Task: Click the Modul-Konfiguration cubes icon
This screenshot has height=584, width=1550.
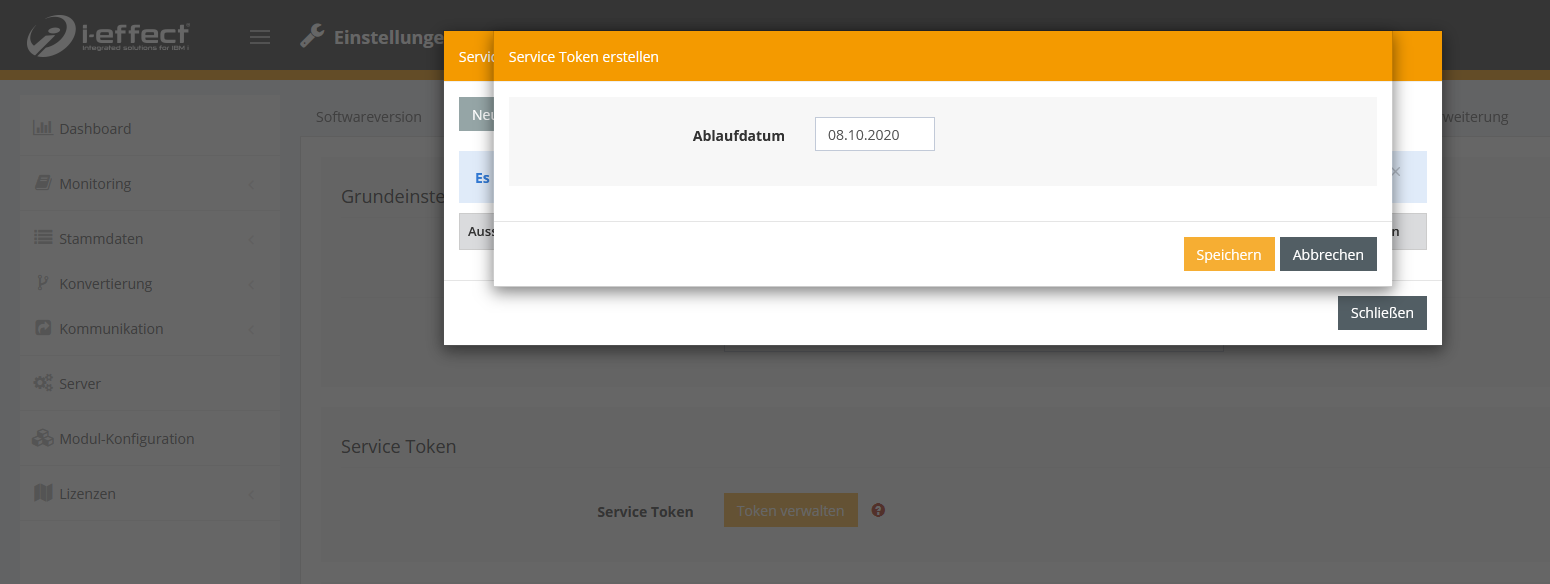Action: pos(42,438)
